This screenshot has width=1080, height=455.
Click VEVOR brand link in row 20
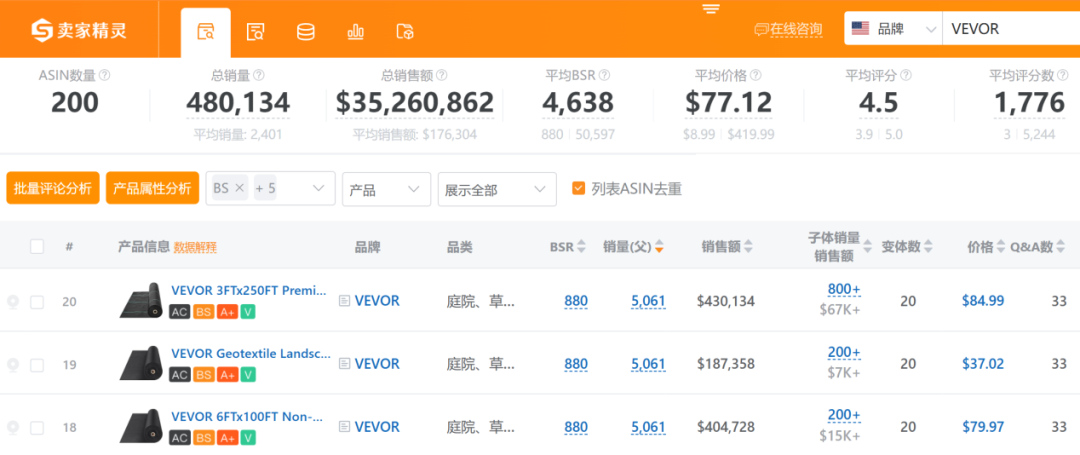click(377, 301)
